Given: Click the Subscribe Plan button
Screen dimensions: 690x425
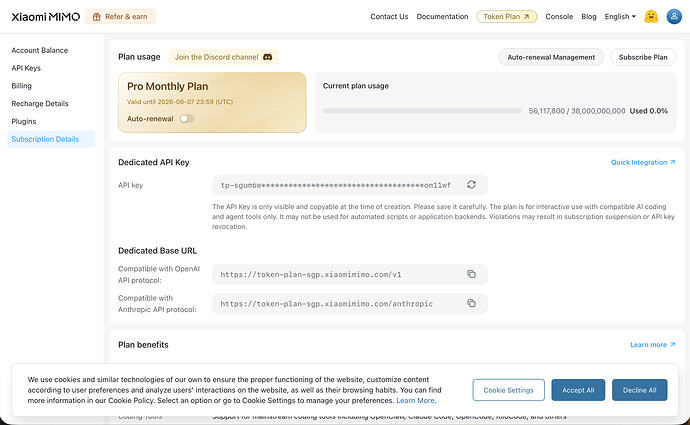Looking at the screenshot, I should (643, 57).
